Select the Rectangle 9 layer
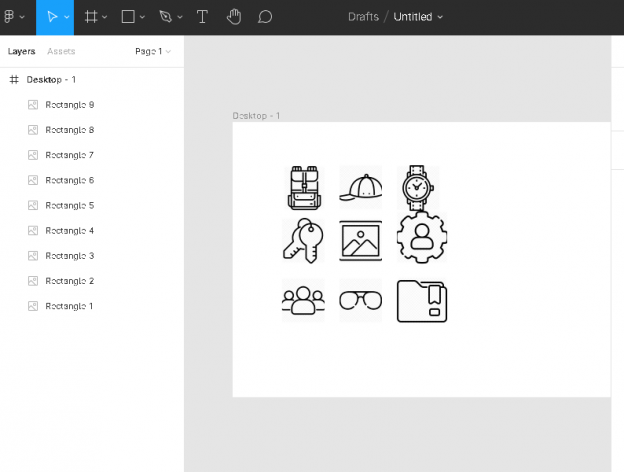The height and width of the screenshot is (472, 624). pos(69,105)
